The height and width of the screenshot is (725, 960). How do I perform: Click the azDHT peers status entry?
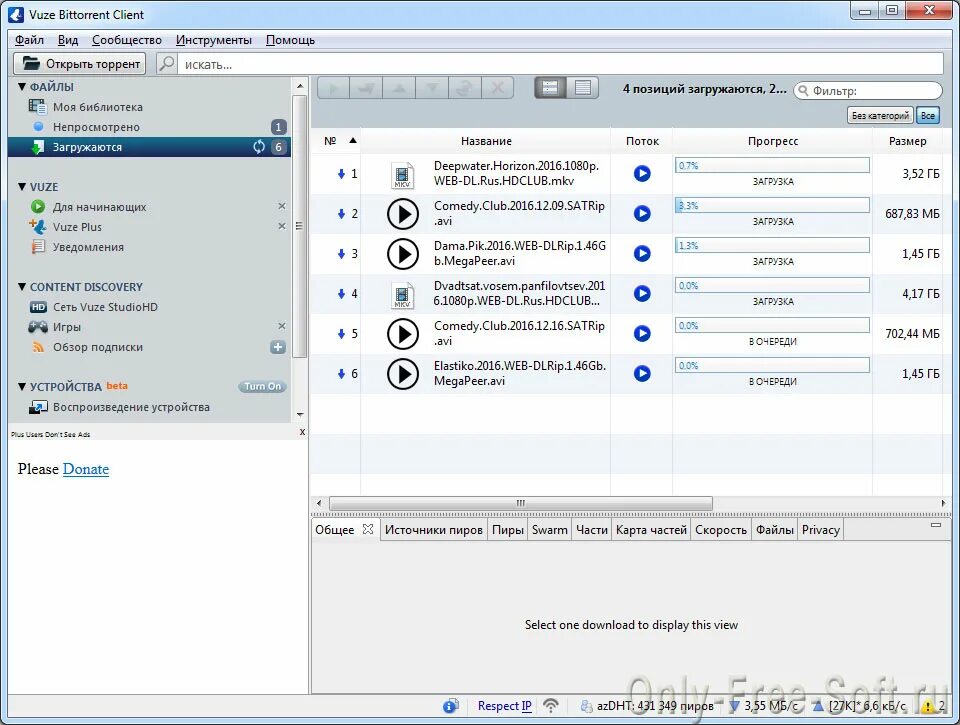click(647, 706)
